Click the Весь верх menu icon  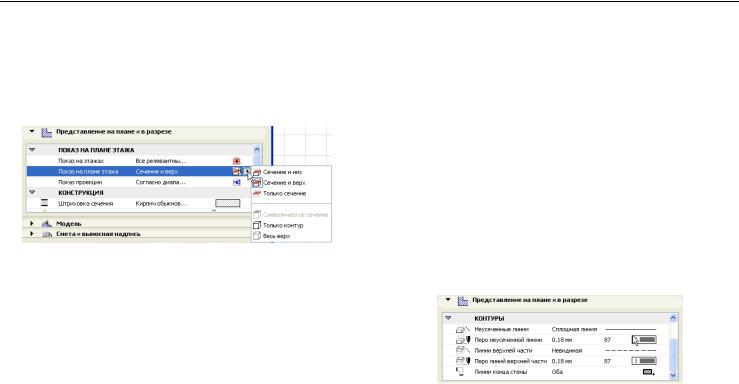pos(257,236)
